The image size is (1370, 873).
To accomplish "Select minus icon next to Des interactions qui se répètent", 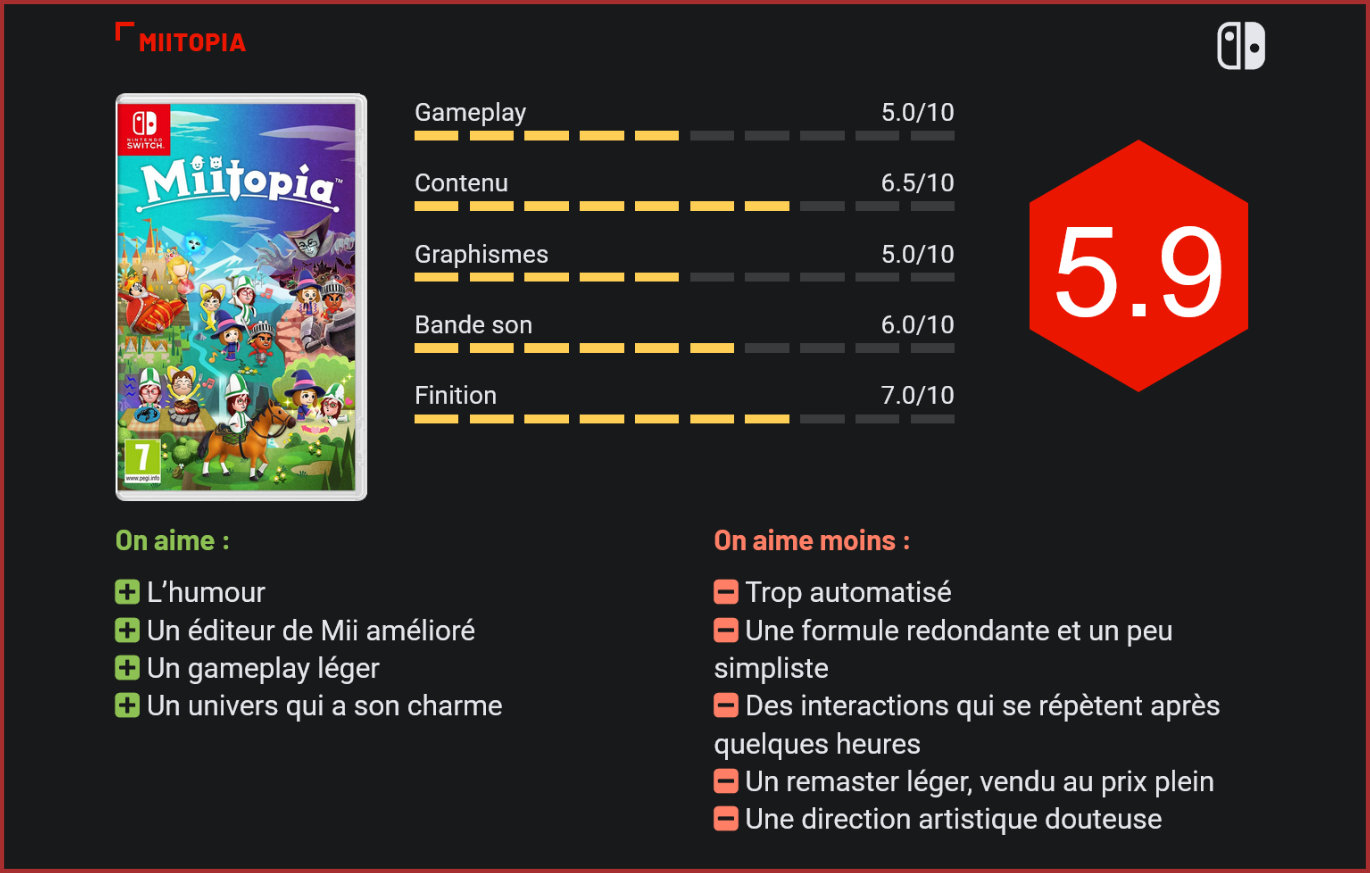I will click(x=726, y=706).
